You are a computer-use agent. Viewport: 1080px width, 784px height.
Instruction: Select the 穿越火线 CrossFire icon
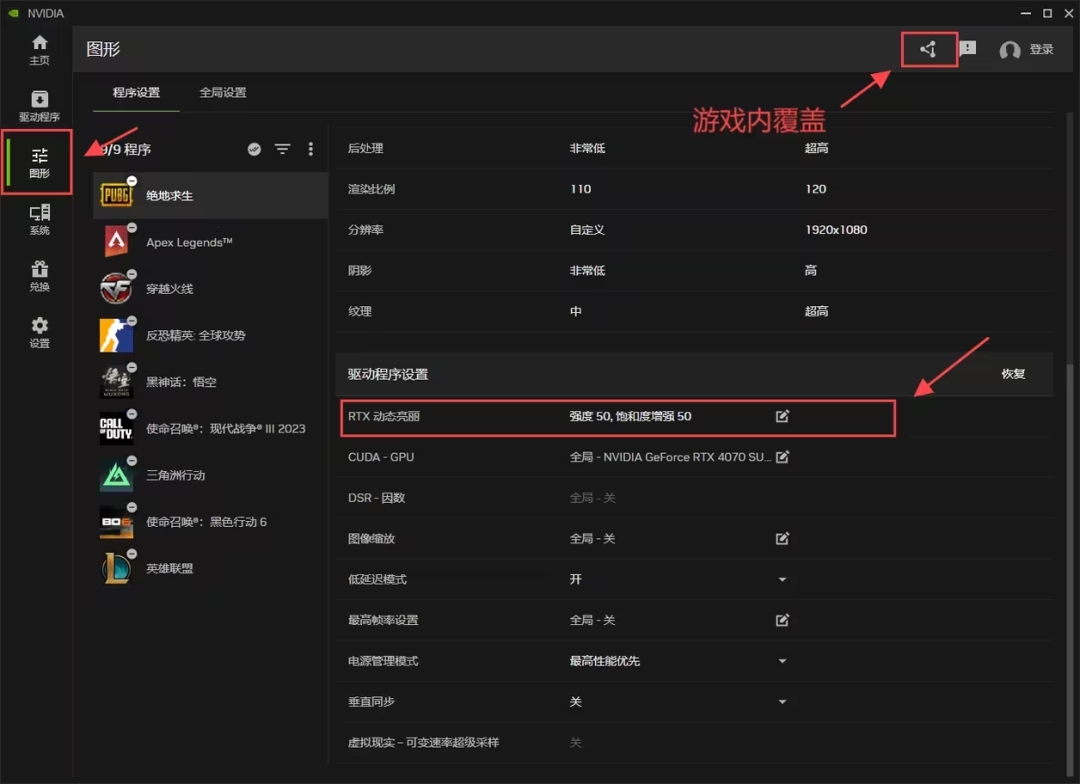click(116, 288)
